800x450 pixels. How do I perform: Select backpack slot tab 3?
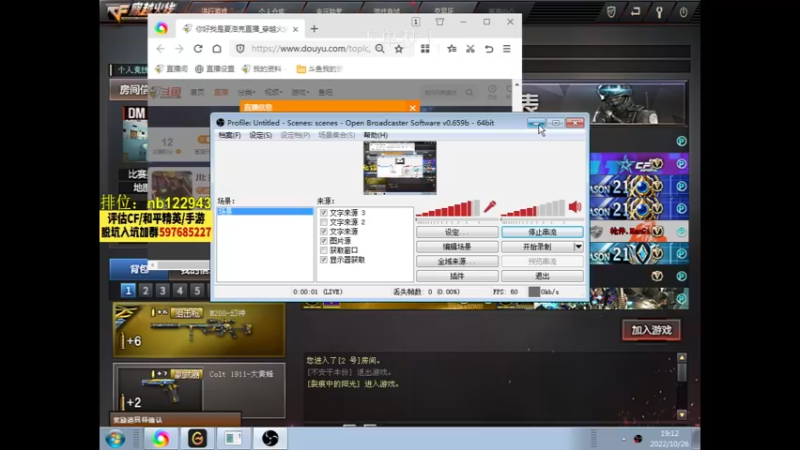click(x=163, y=291)
